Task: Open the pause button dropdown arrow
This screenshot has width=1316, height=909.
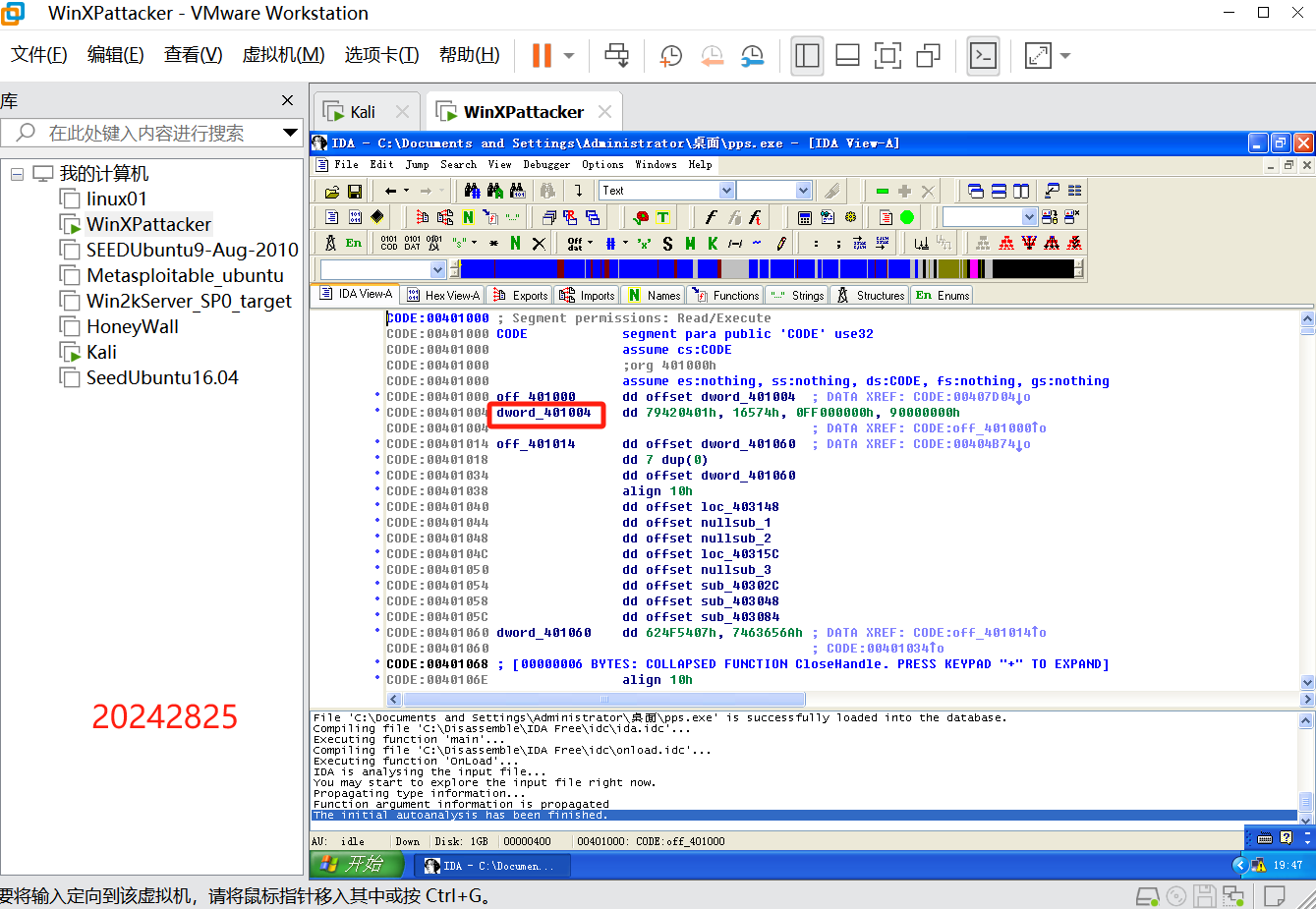Action: tap(569, 56)
